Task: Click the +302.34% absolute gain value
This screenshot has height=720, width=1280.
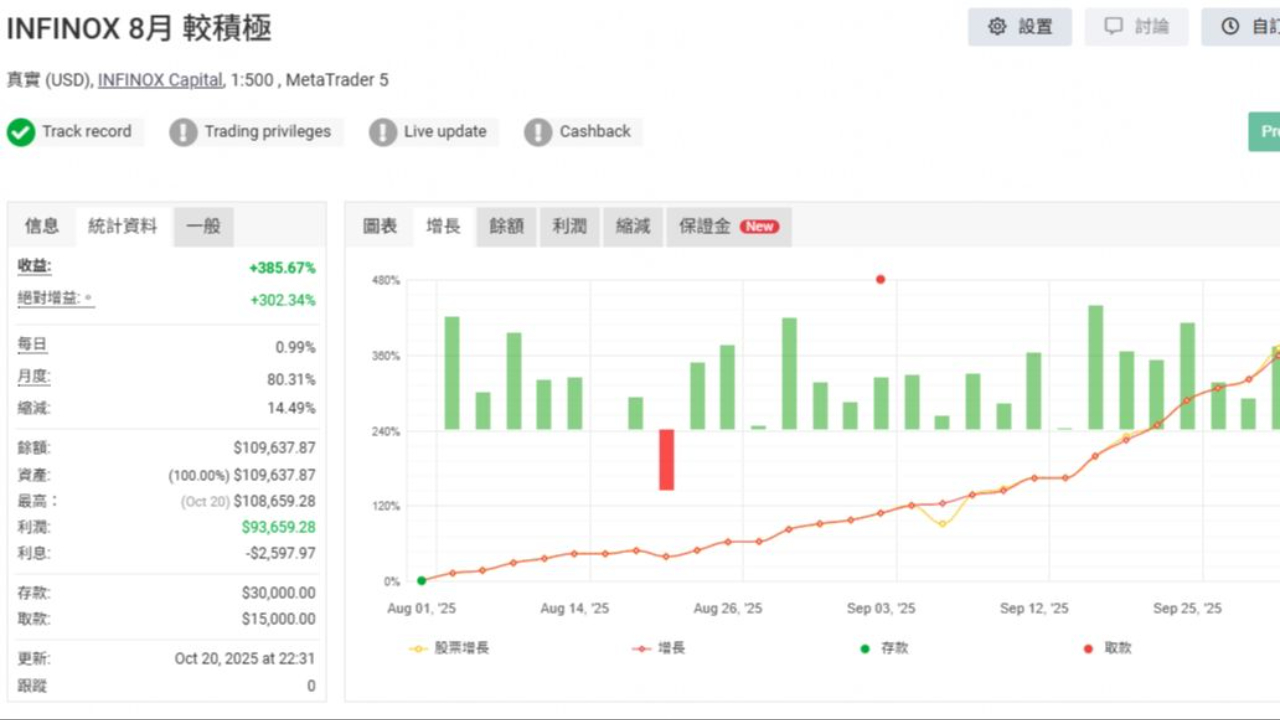Action: click(282, 300)
